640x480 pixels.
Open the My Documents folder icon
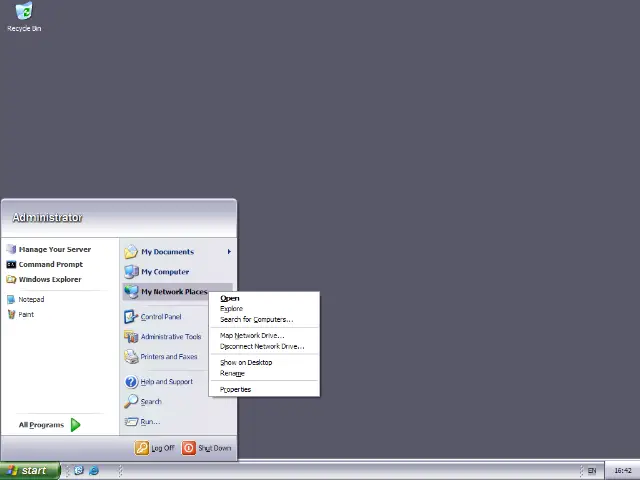pos(131,251)
